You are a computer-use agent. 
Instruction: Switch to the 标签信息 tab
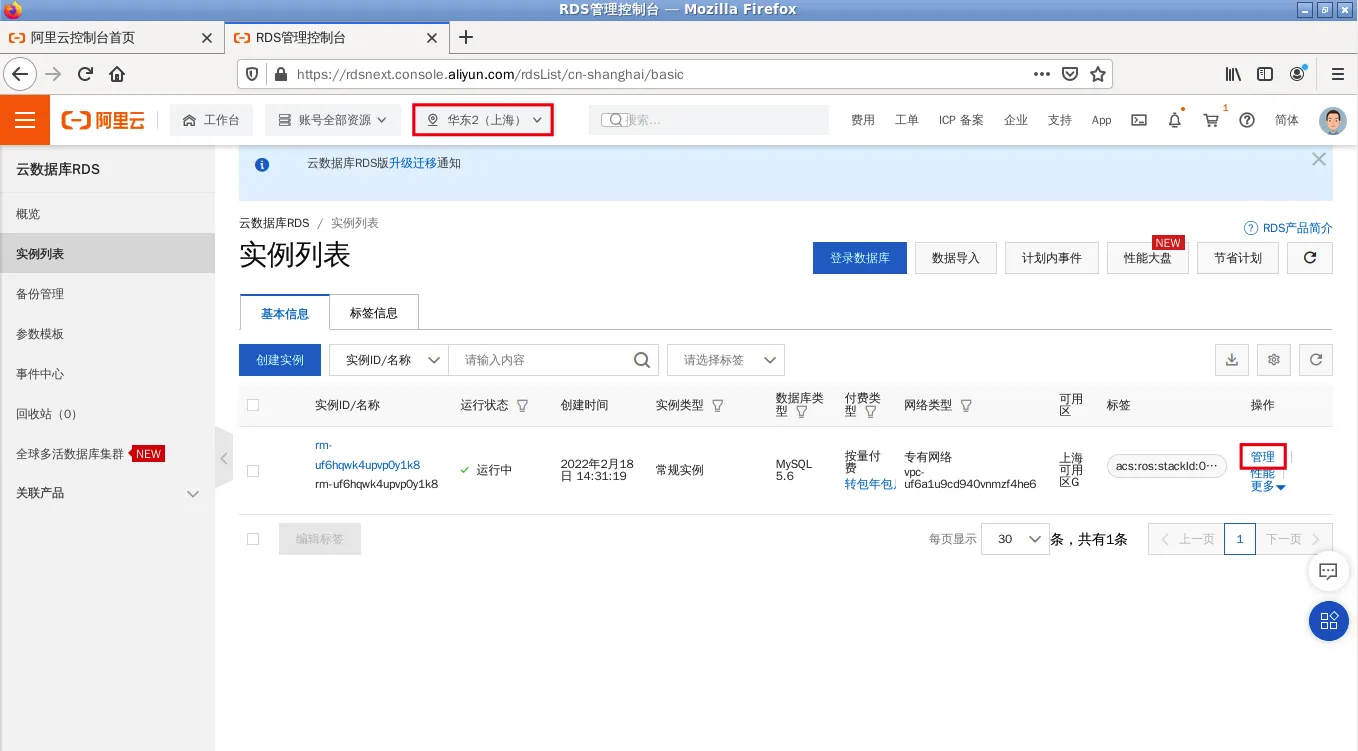pyautogui.click(x=374, y=313)
